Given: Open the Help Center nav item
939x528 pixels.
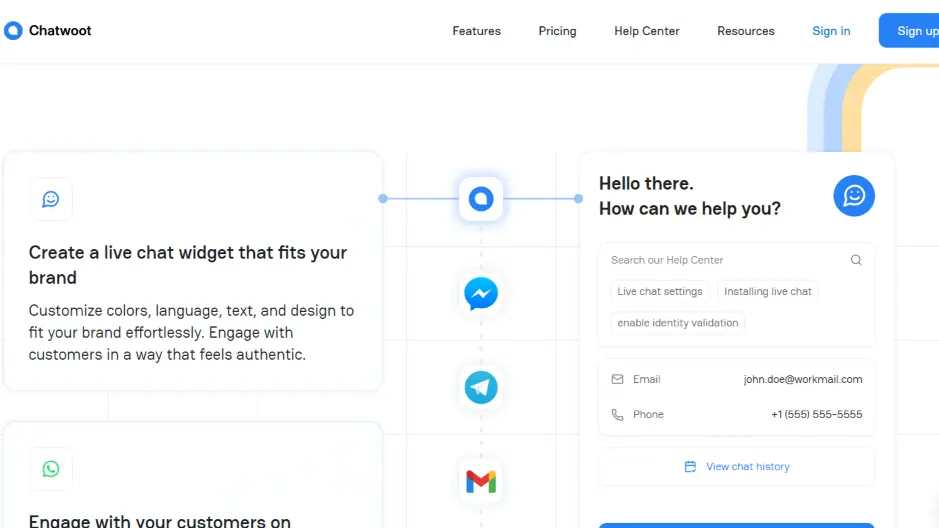Looking at the screenshot, I should click(x=647, y=31).
